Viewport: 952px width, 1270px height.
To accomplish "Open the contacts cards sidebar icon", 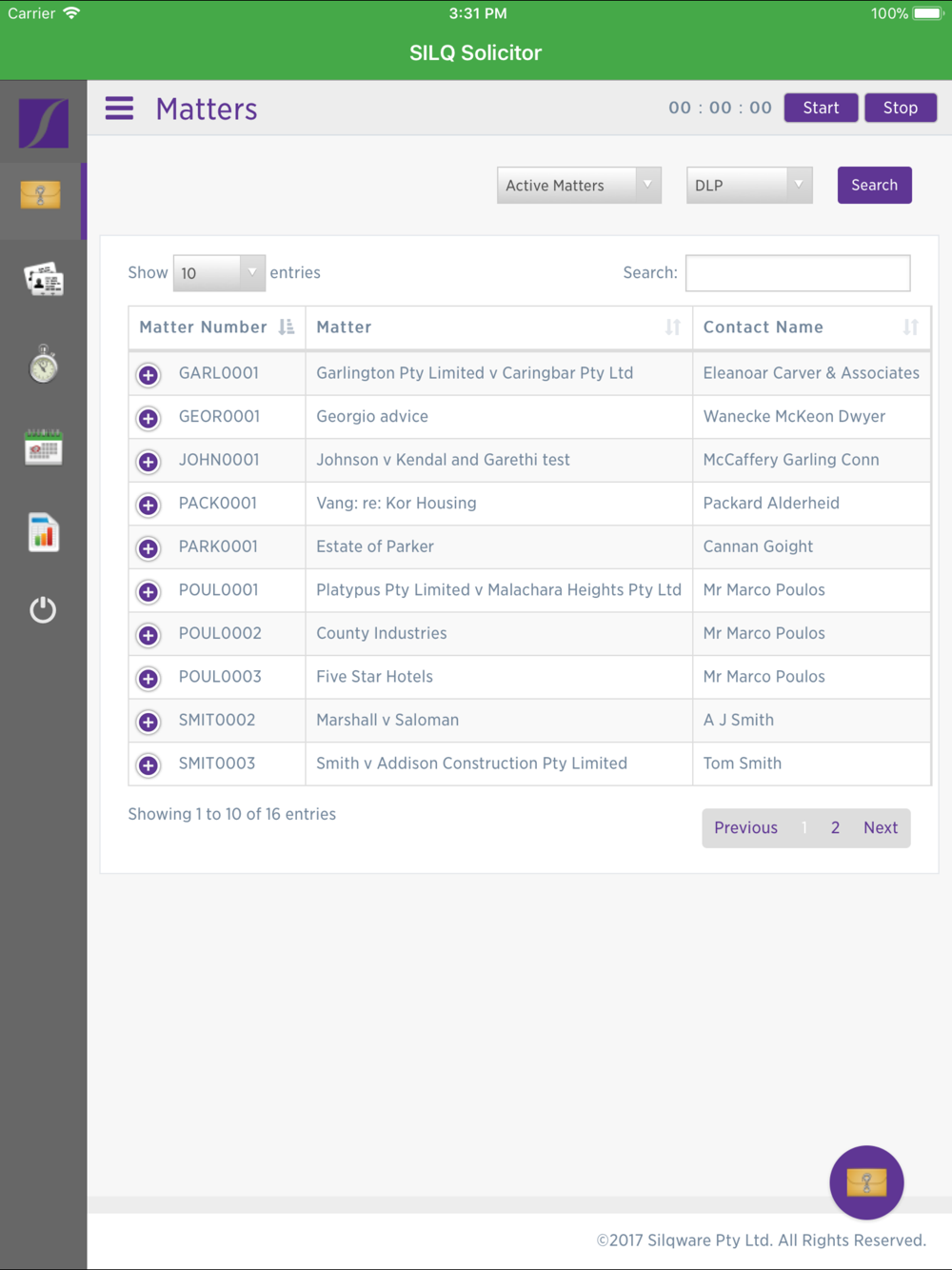I will [43, 280].
